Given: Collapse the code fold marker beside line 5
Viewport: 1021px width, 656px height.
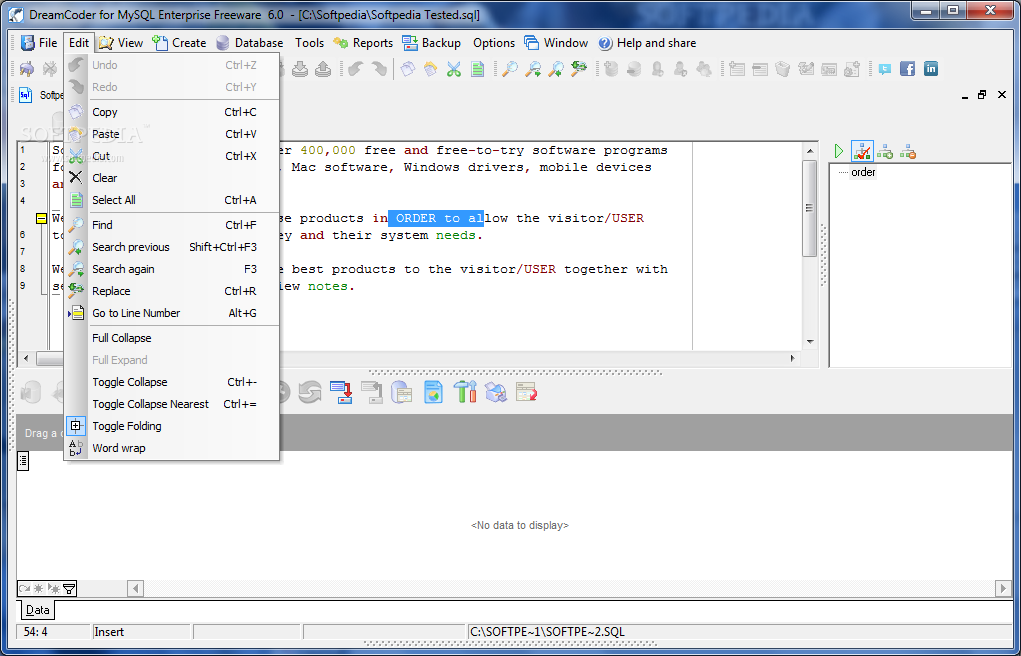Looking at the screenshot, I should tap(41, 219).
